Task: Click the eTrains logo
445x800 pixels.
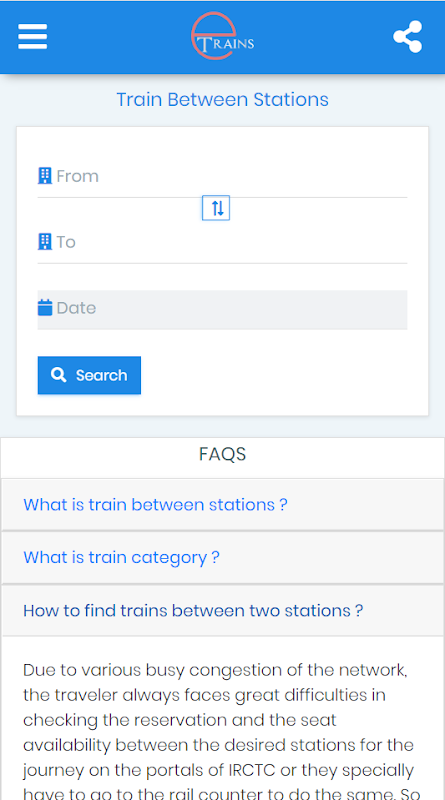Action: 222,36
